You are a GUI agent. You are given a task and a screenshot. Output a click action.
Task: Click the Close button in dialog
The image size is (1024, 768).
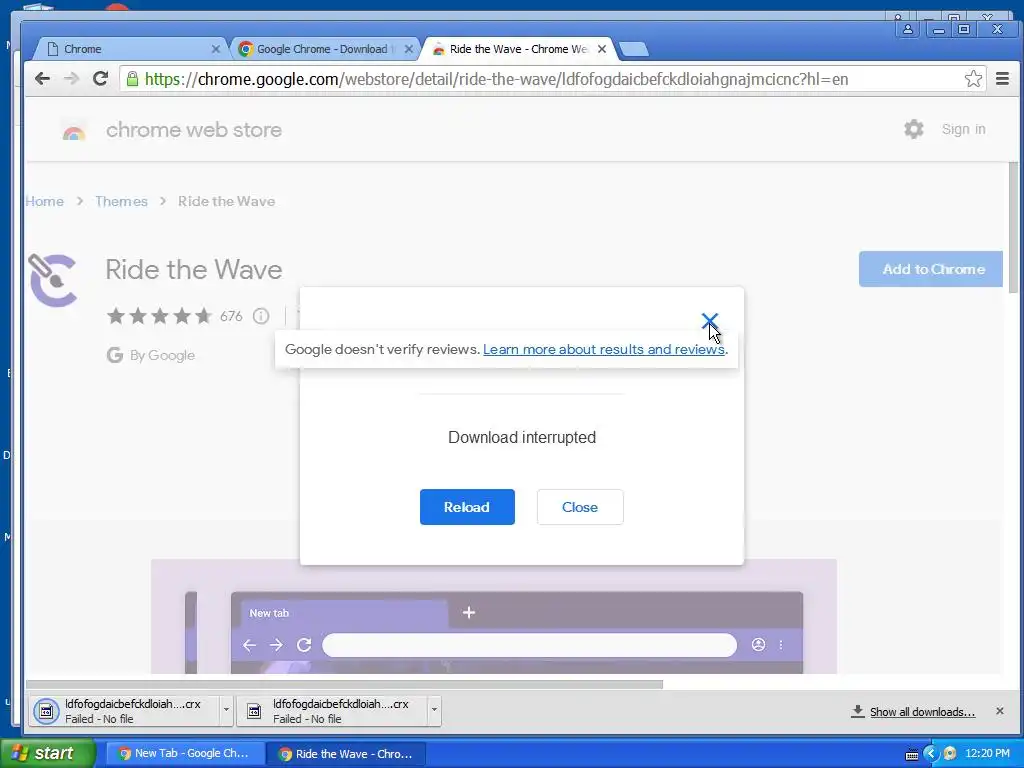[x=580, y=507]
